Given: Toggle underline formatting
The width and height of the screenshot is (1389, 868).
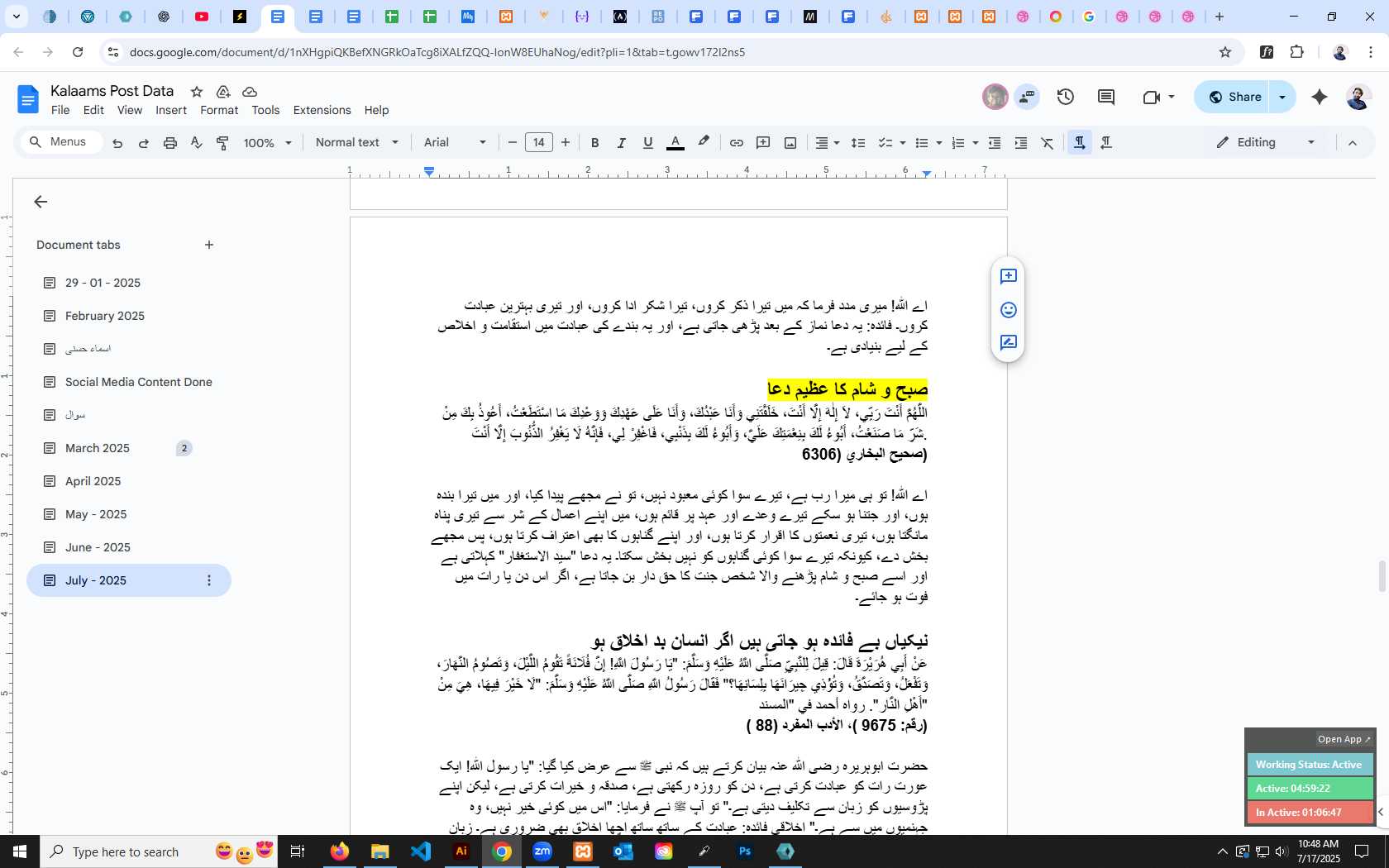Looking at the screenshot, I should pos(648,143).
